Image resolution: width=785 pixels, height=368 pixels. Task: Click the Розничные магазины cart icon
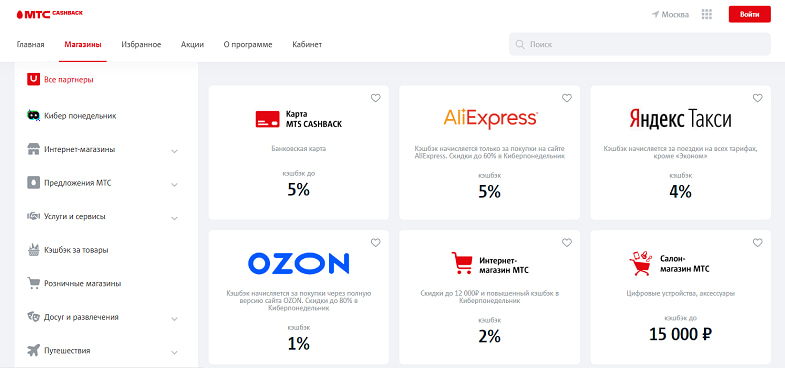pos(33,283)
